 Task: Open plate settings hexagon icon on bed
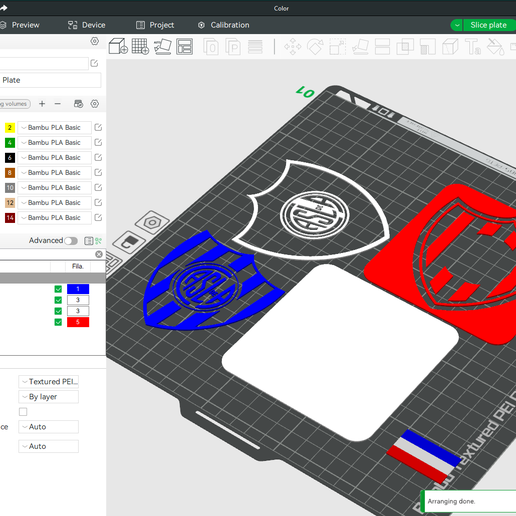point(152,222)
